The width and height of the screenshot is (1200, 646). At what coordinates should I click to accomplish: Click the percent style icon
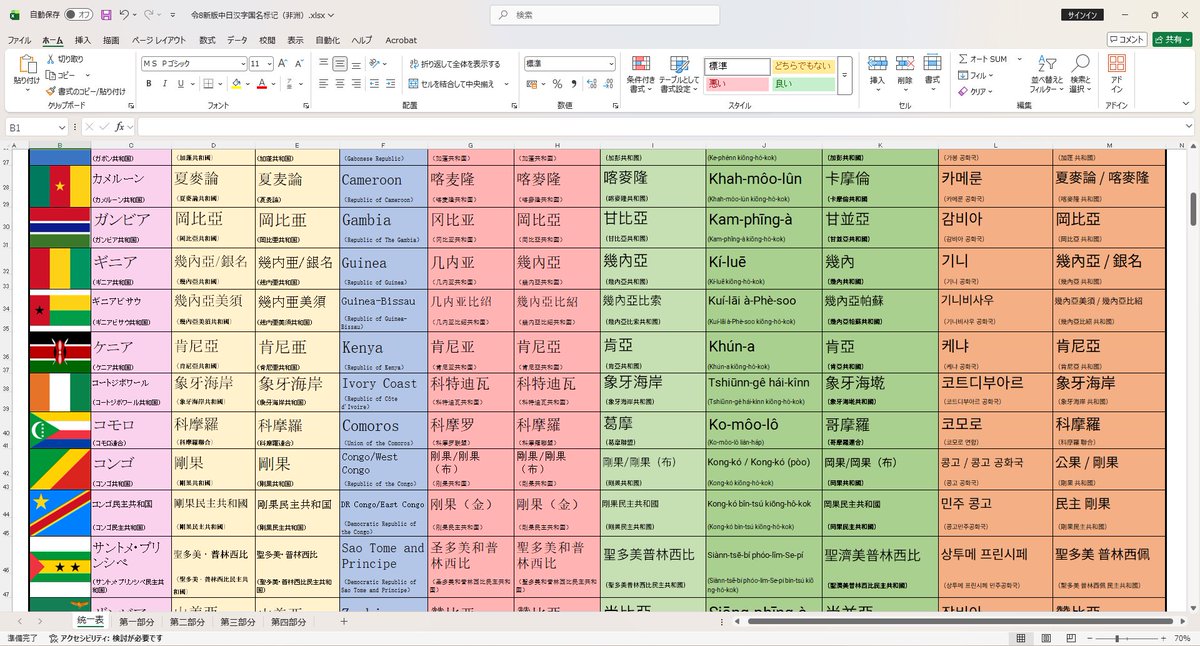[557, 84]
